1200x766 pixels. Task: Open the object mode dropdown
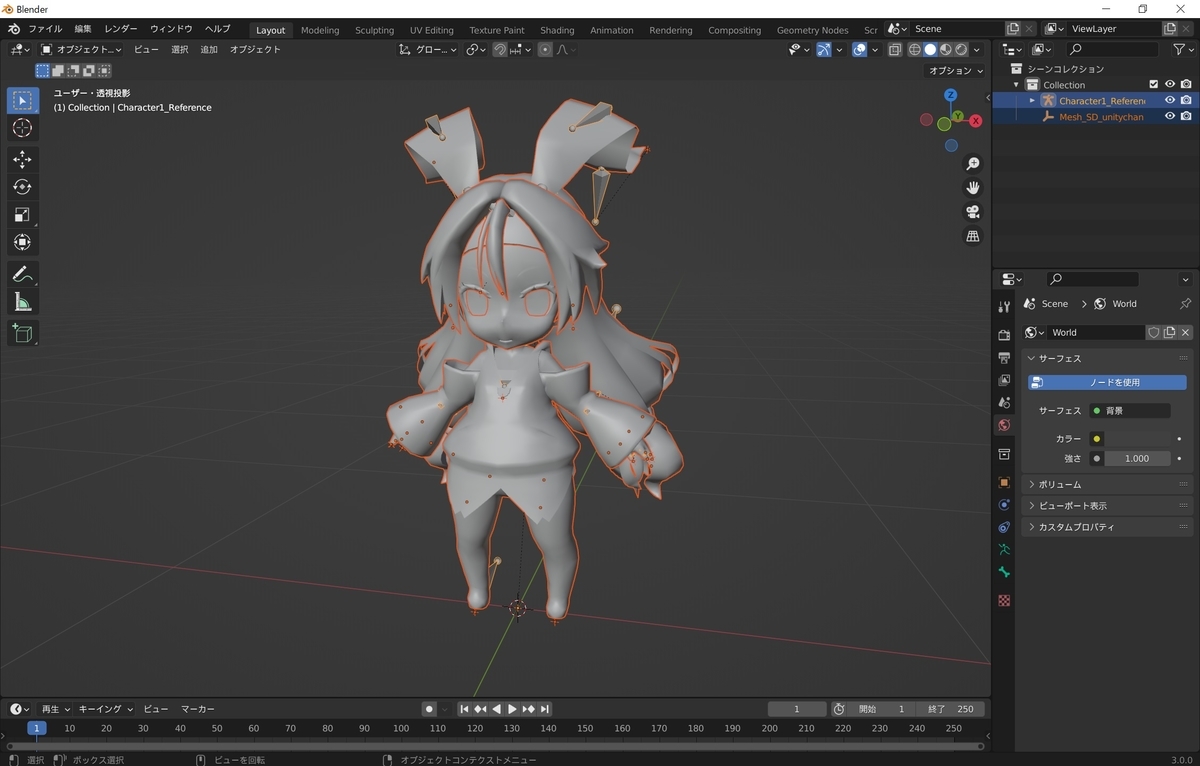(81, 49)
